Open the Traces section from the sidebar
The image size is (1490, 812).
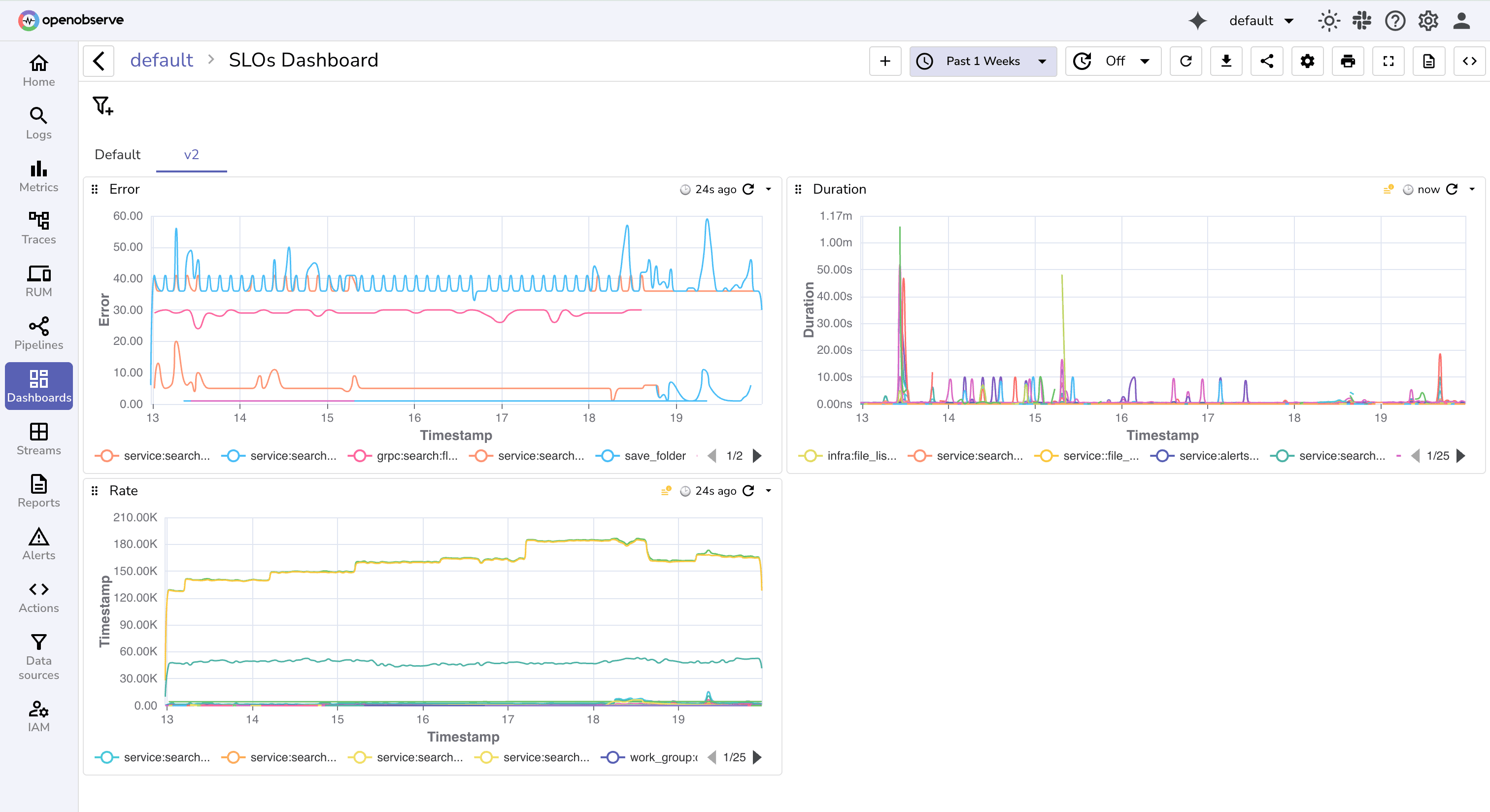pos(38,226)
